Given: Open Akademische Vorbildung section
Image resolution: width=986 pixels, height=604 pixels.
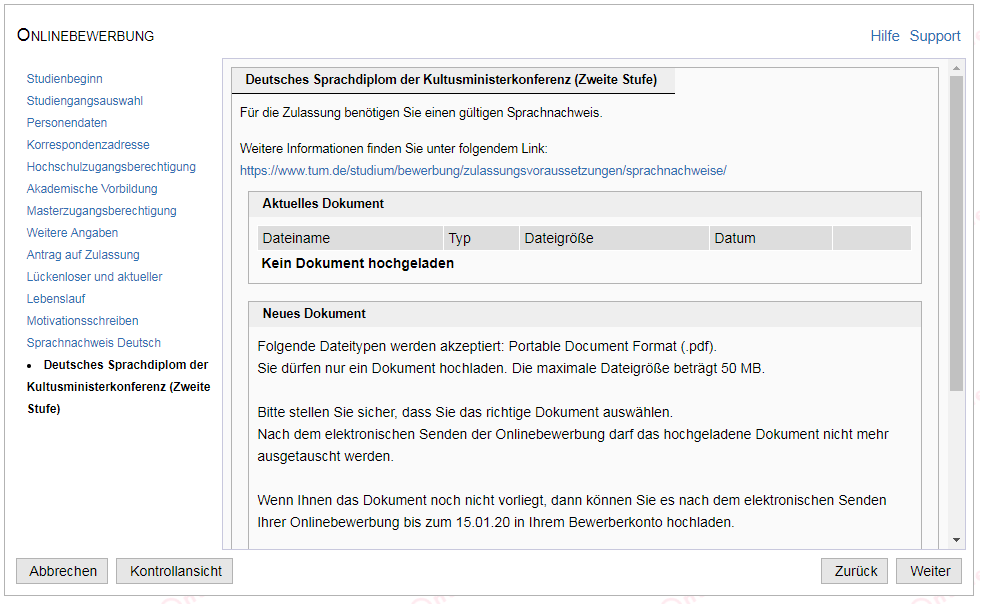Looking at the screenshot, I should [92, 189].
